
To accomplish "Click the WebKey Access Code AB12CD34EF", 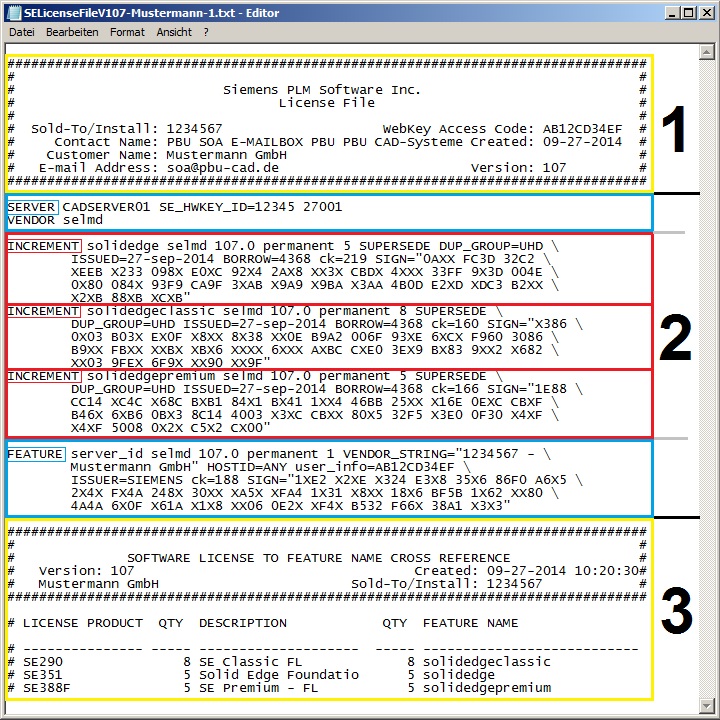I will pyautogui.click(x=582, y=129).
